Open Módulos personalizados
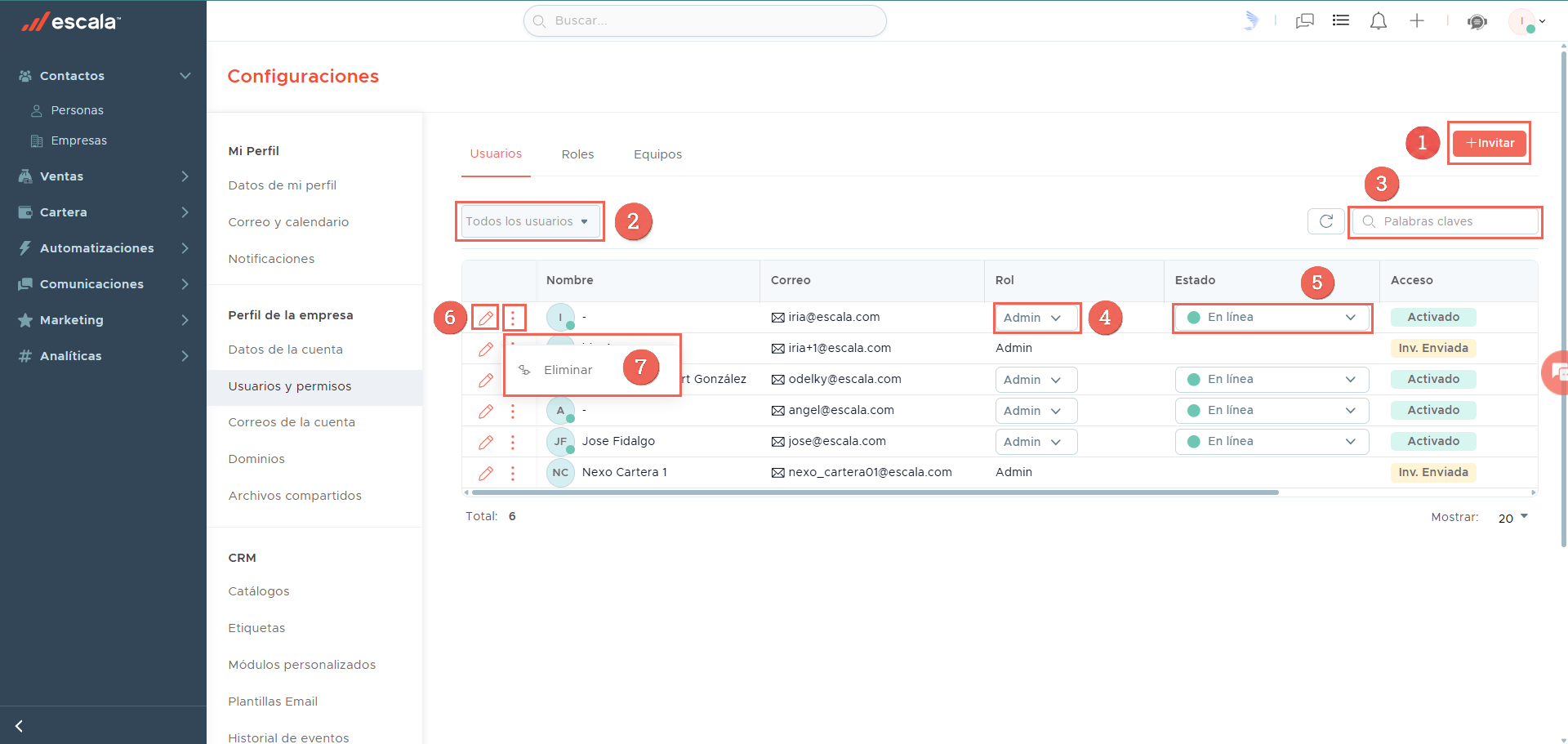Viewport: 1568px width, 744px height. (302, 665)
